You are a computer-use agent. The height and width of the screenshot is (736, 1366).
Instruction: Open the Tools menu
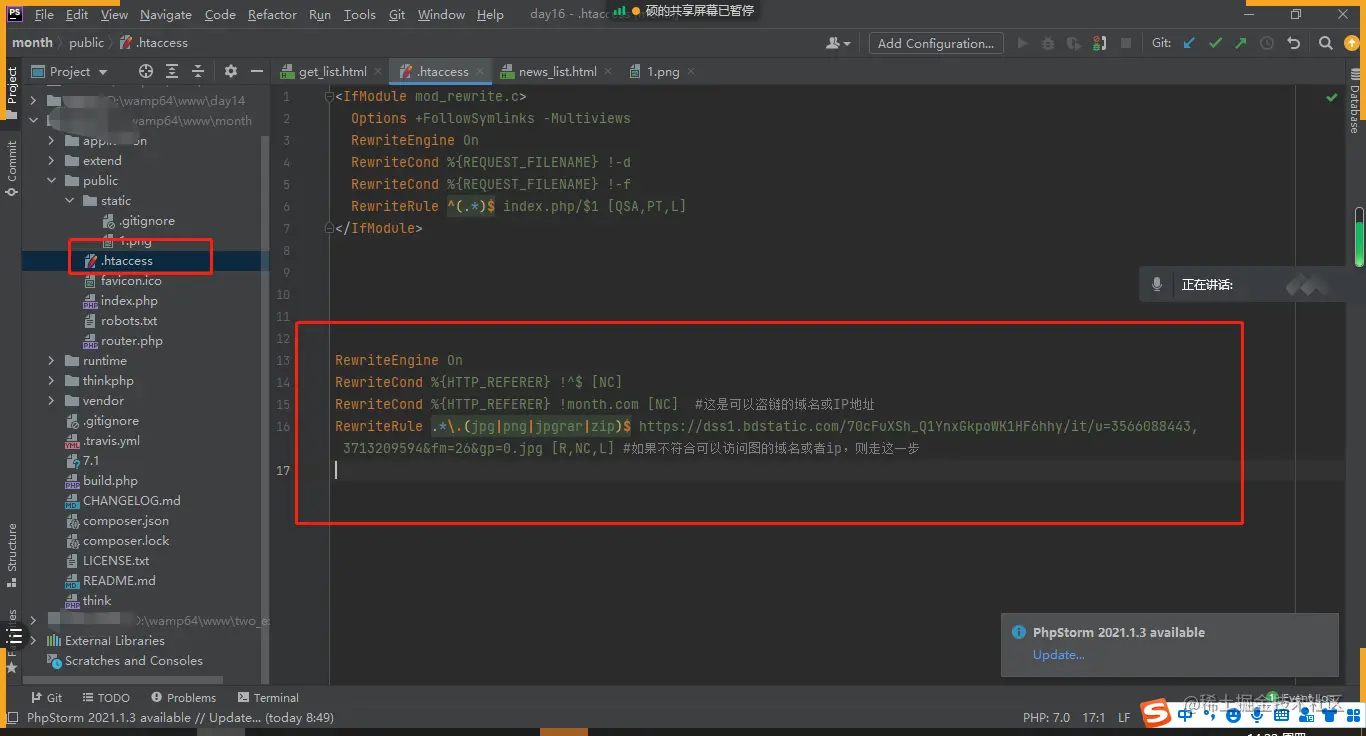[x=359, y=15]
